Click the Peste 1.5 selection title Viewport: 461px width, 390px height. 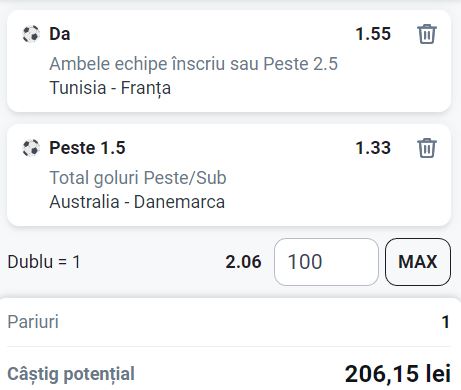coord(87,148)
